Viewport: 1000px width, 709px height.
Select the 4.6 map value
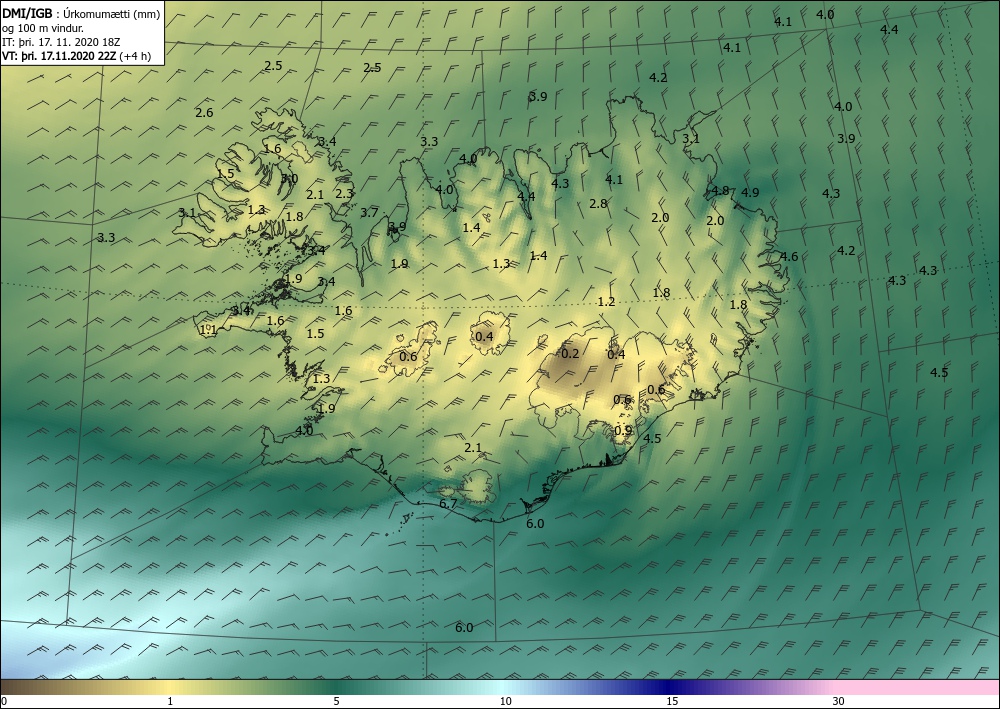coord(790,257)
